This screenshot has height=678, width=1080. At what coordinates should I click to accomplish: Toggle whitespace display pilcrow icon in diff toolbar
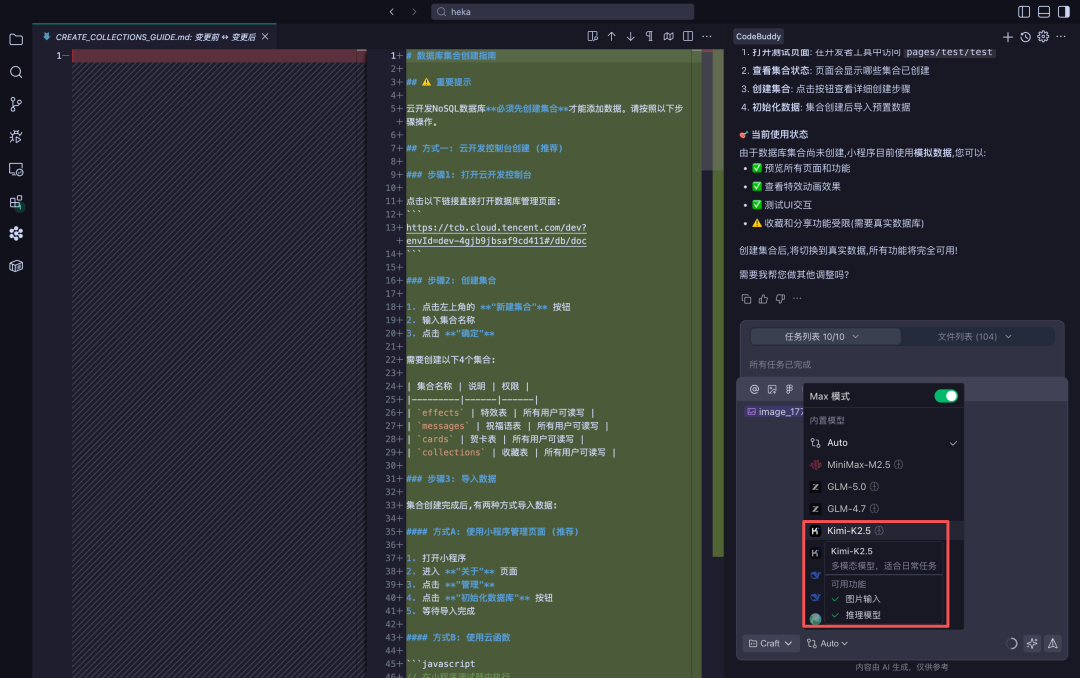click(649, 37)
